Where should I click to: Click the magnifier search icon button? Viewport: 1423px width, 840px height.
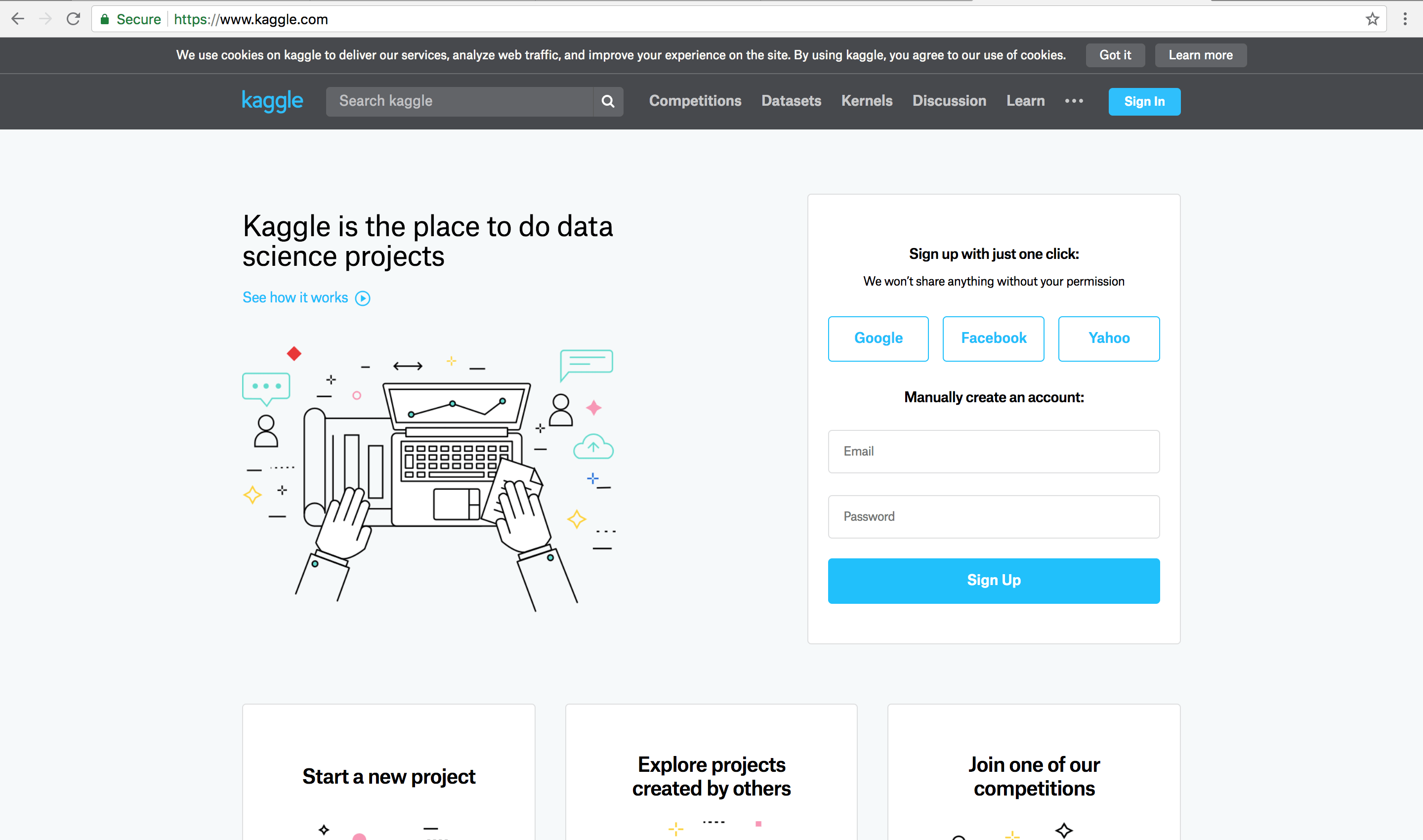tap(608, 101)
